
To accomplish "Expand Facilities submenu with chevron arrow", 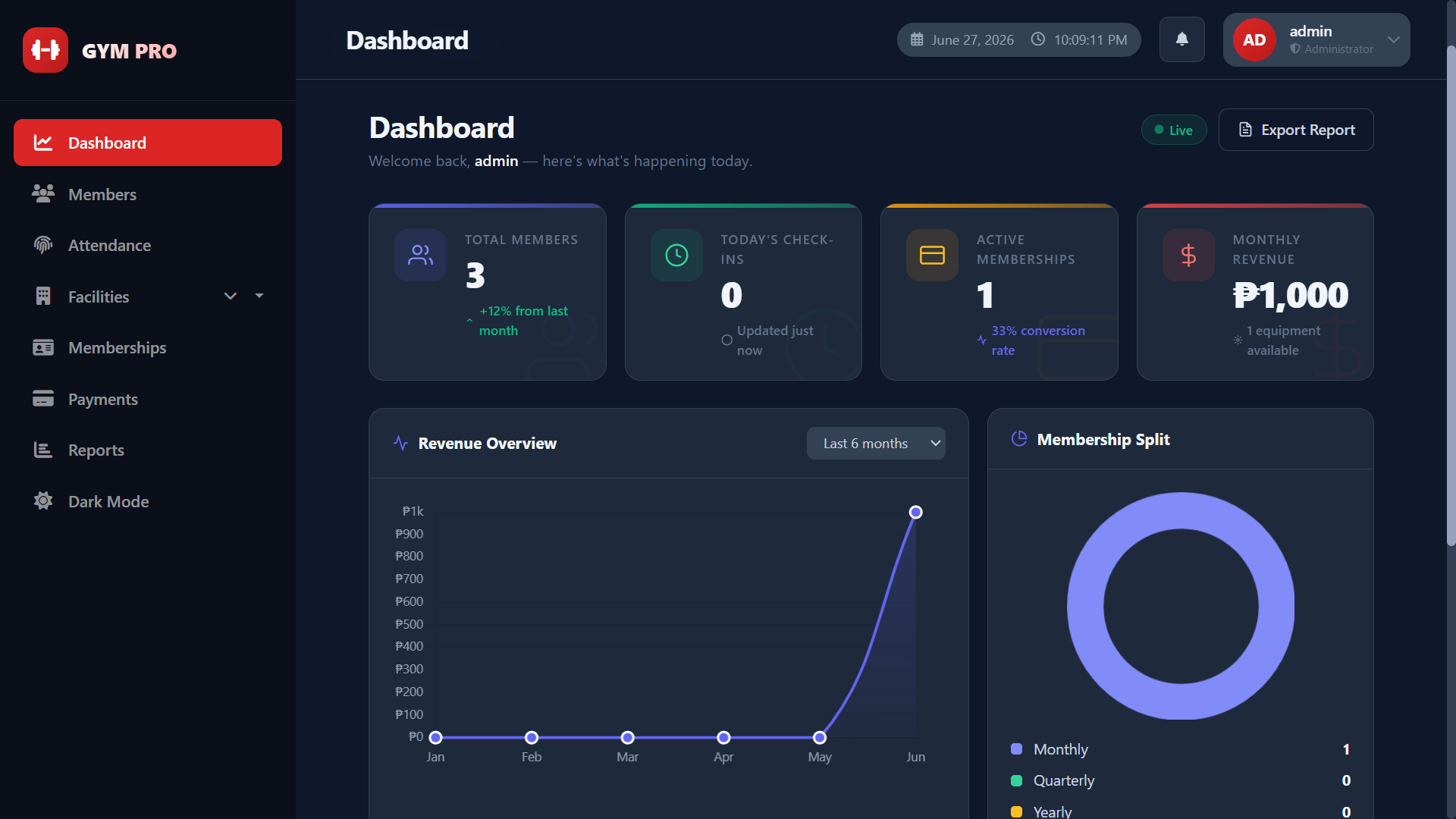I will [231, 296].
